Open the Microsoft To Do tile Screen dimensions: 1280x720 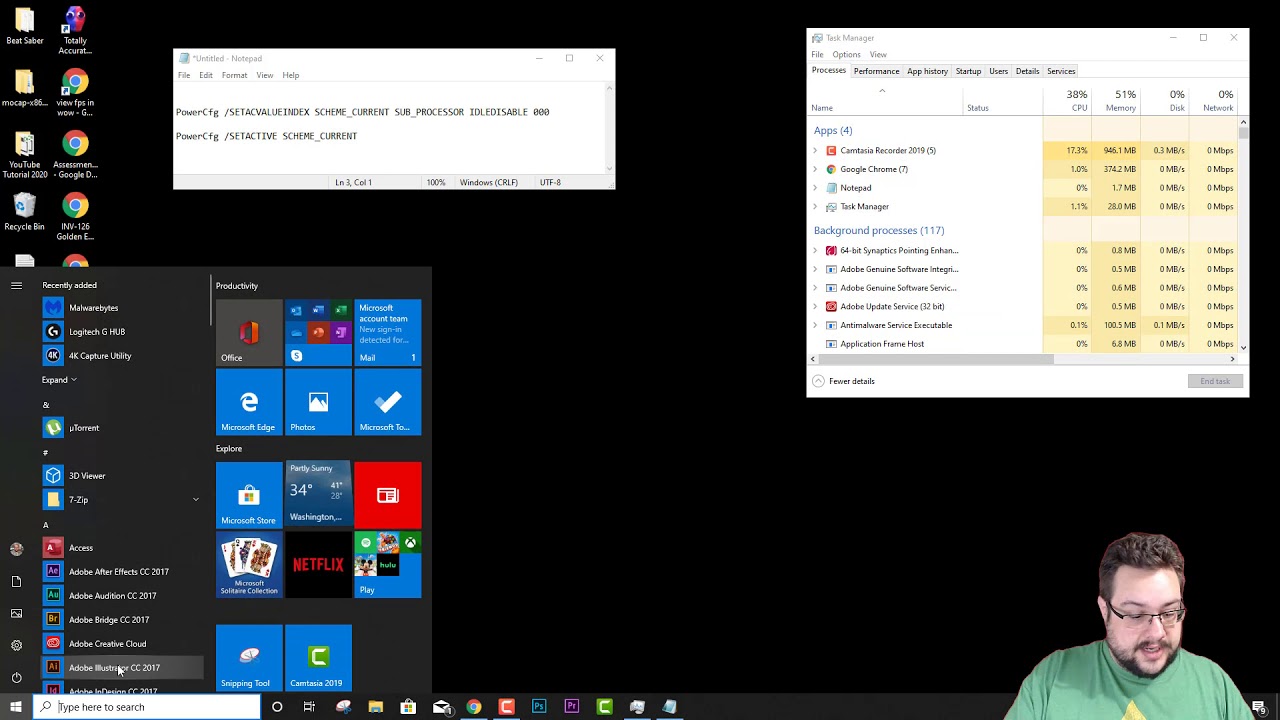click(x=387, y=402)
